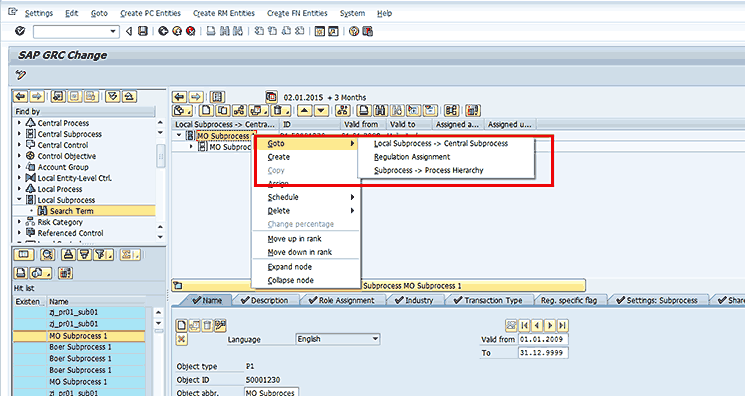The height and width of the screenshot is (396, 745).
Task: Click the last record arrow above Valid from
Action: 563,325
